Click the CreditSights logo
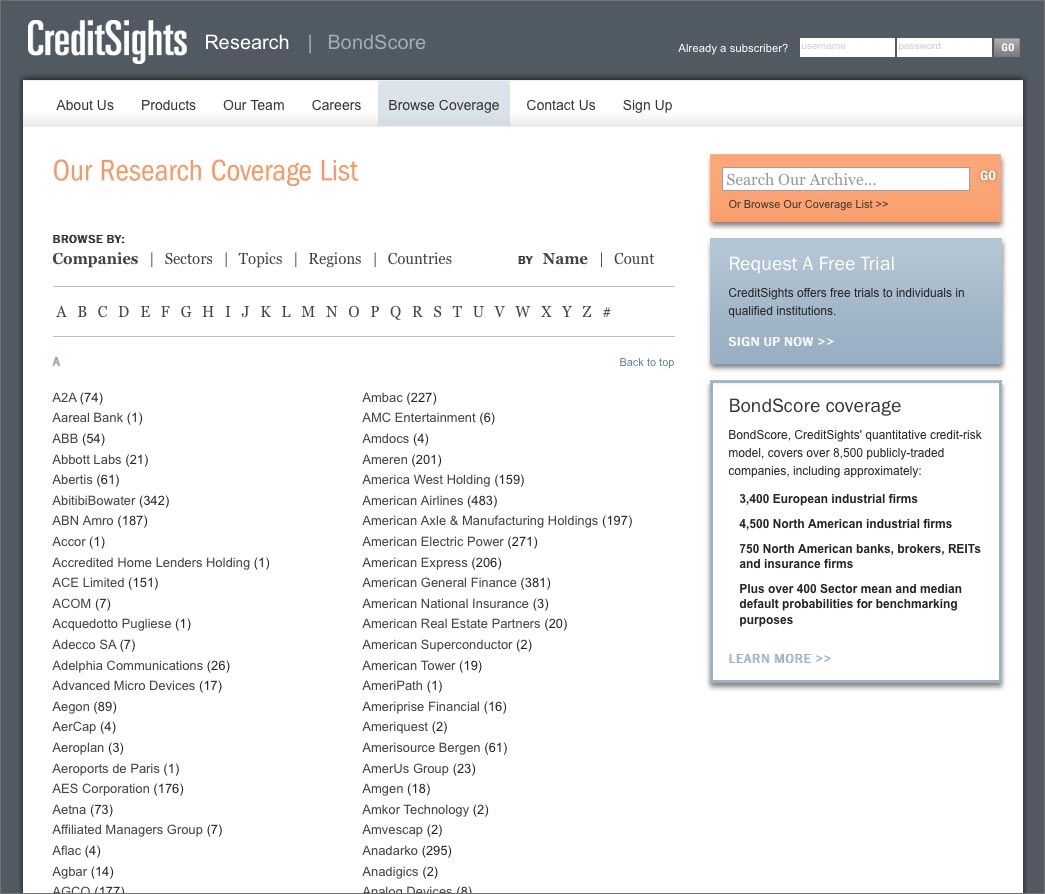1045x894 pixels. pyautogui.click(x=107, y=41)
